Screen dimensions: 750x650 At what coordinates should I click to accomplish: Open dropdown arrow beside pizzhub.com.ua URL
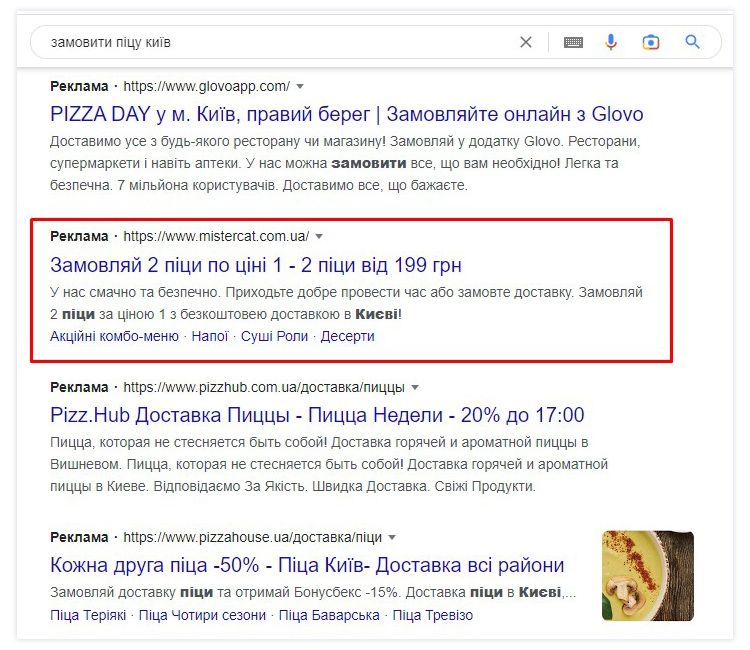[x=415, y=387]
